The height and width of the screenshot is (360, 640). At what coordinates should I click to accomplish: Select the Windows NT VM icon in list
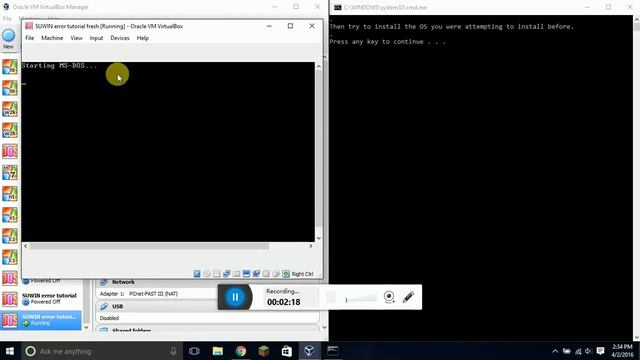coord(10,194)
